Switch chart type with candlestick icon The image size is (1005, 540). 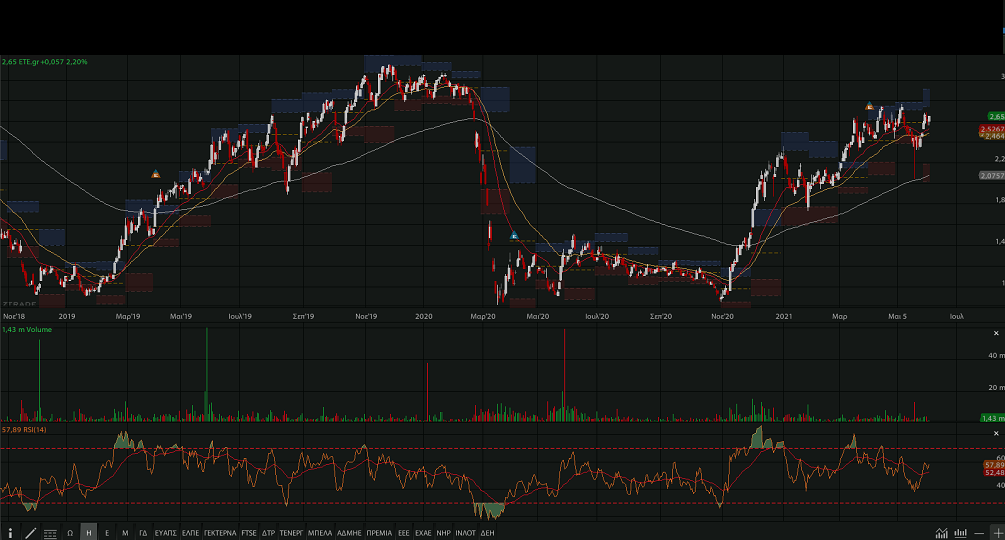pos(960,533)
